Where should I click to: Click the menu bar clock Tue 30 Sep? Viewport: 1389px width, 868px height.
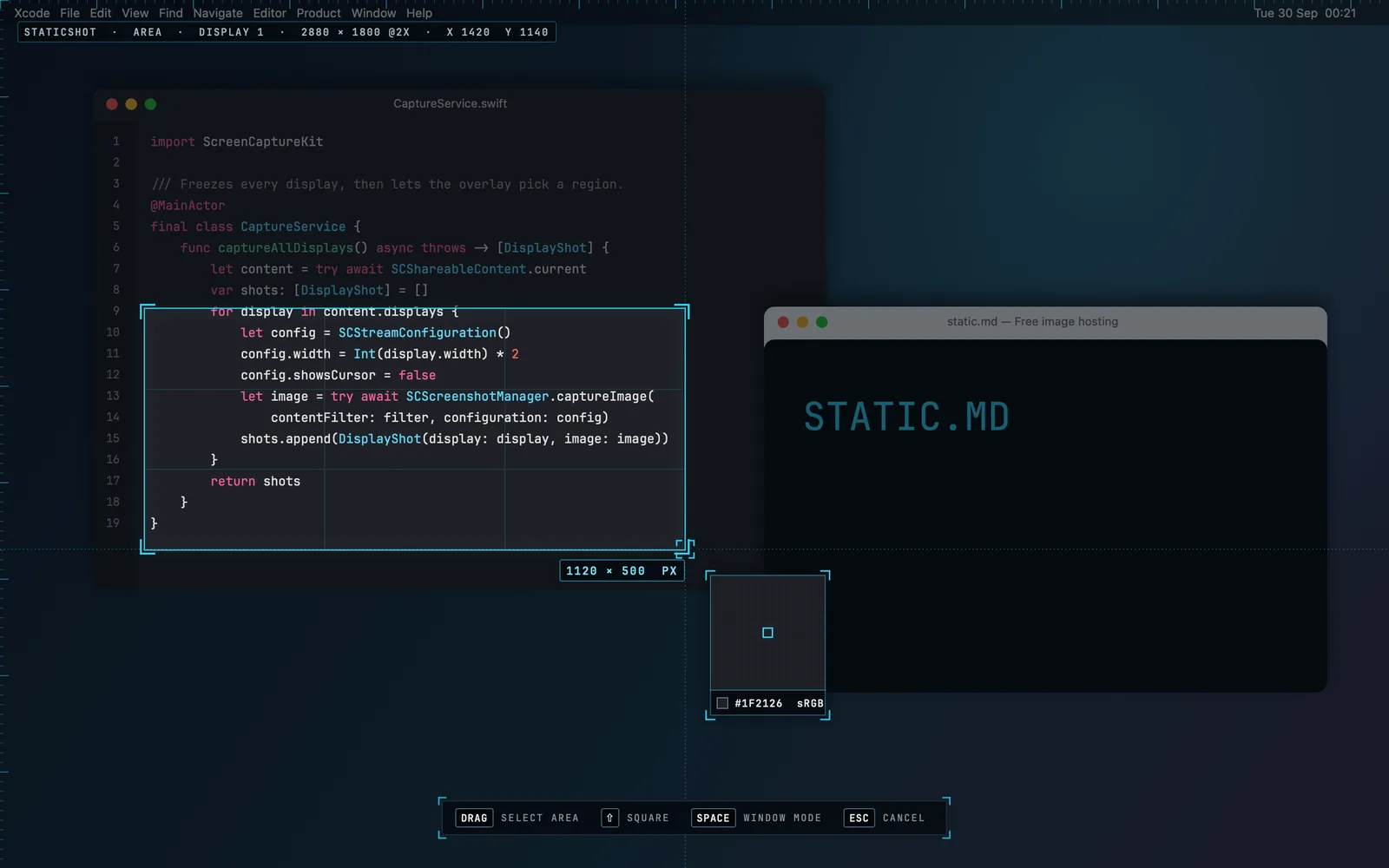pyautogui.click(x=1305, y=13)
